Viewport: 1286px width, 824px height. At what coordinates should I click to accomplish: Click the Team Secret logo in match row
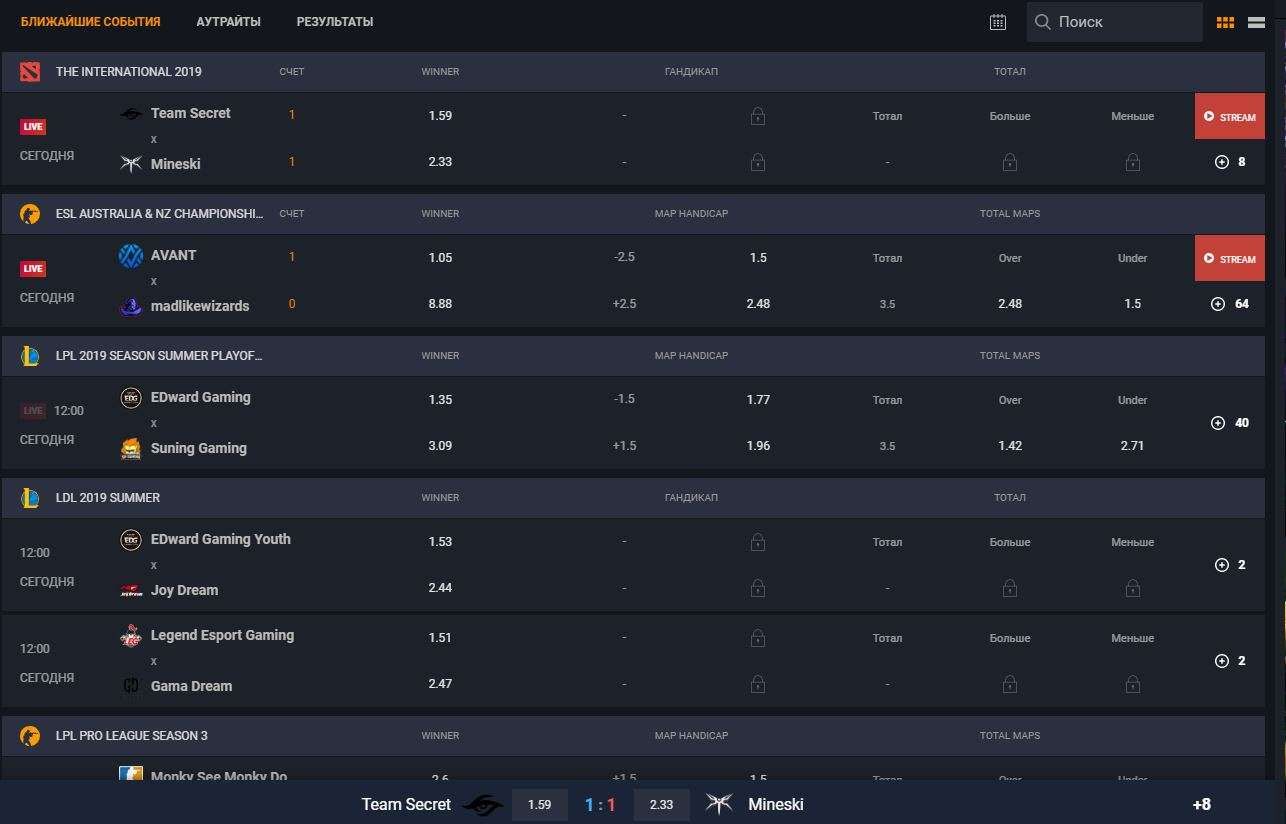tap(131, 114)
